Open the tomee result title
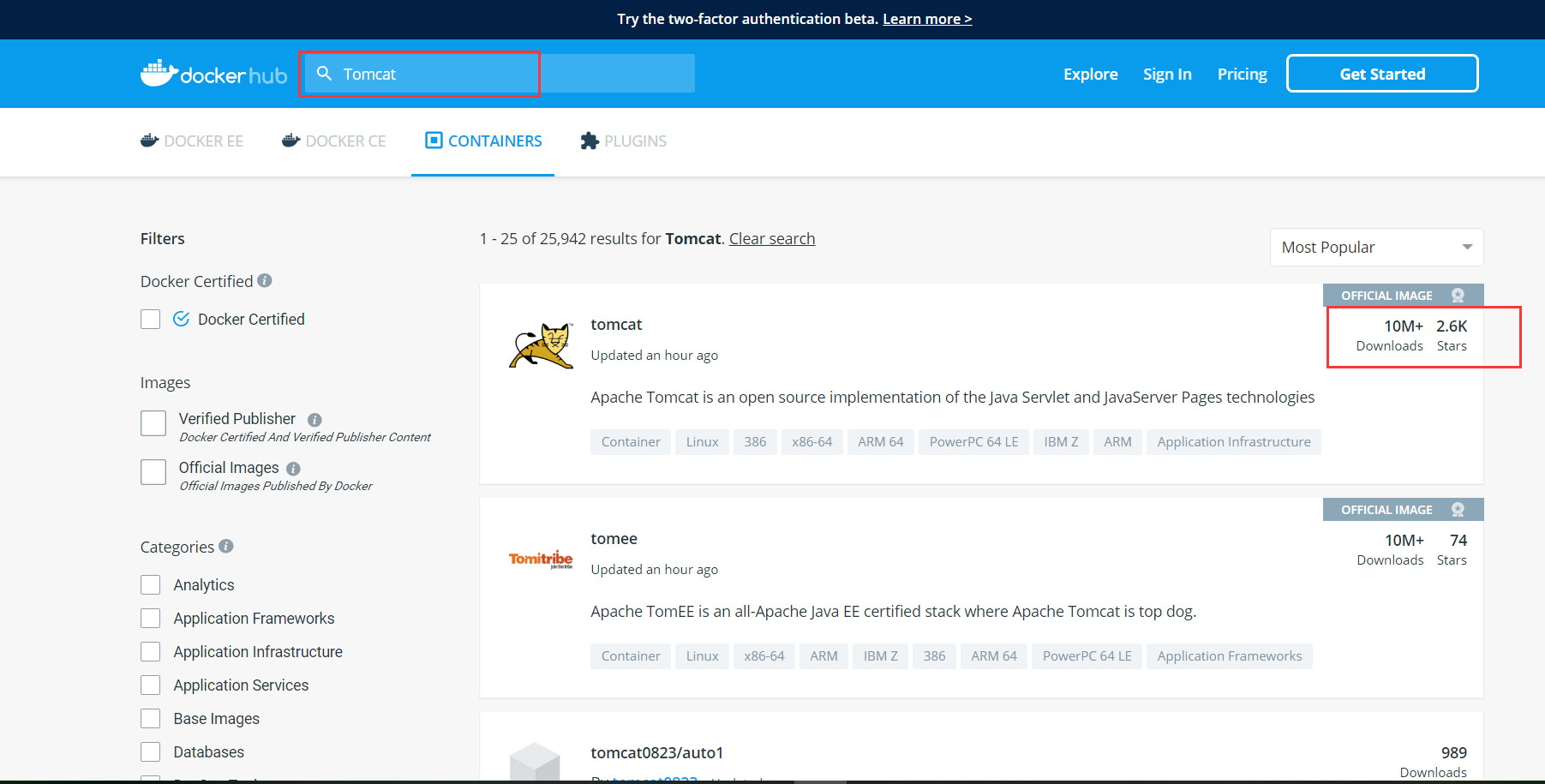1545x784 pixels. coord(614,539)
